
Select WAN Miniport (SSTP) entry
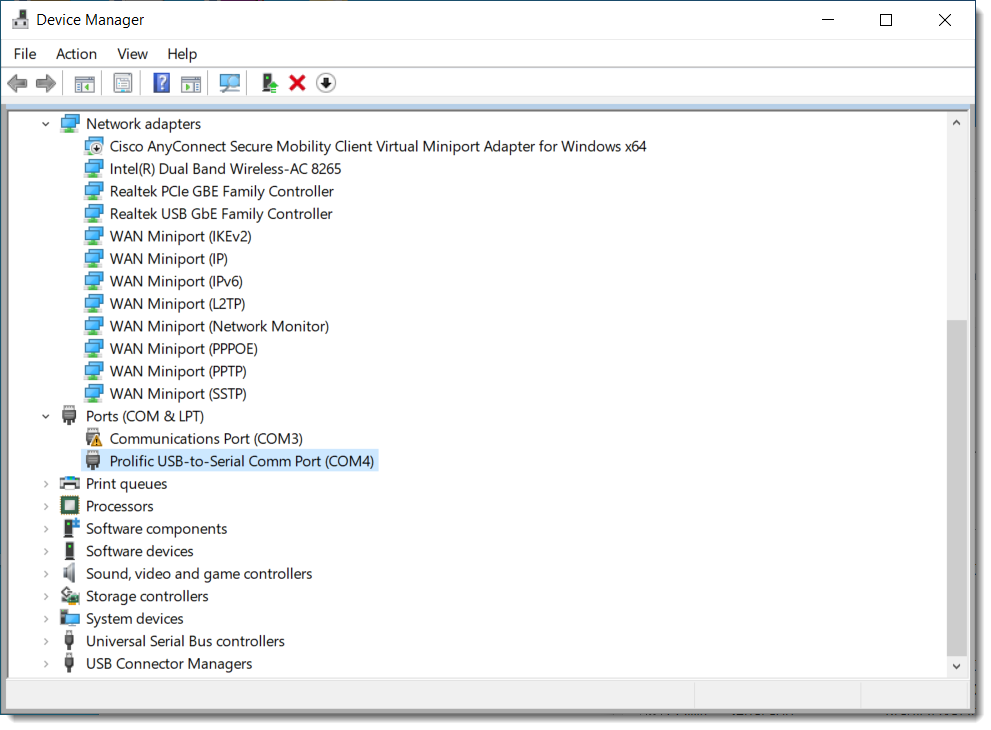pyautogui.click(x=178, y=394)
